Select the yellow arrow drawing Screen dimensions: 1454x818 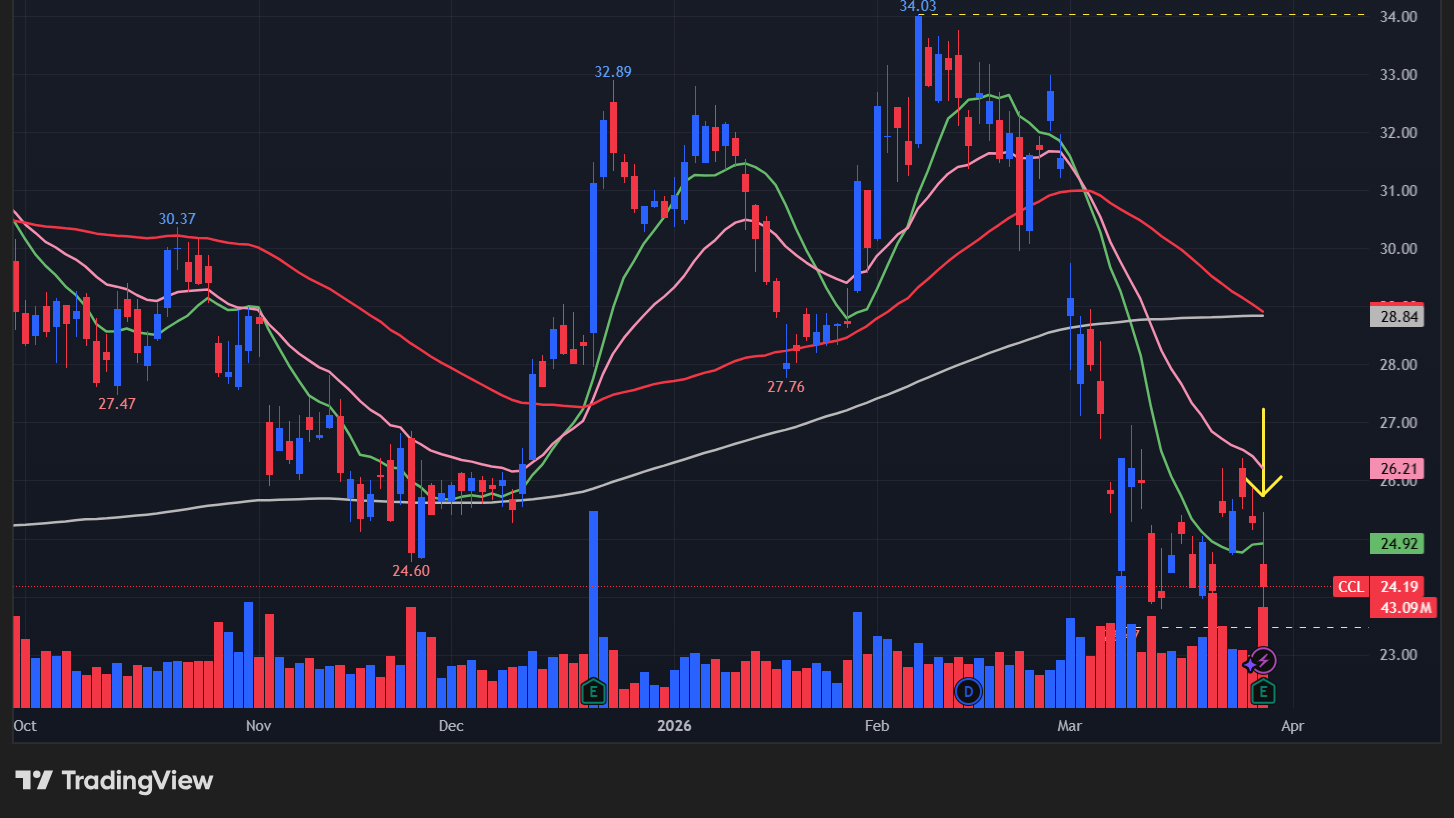click(1263, 450)
